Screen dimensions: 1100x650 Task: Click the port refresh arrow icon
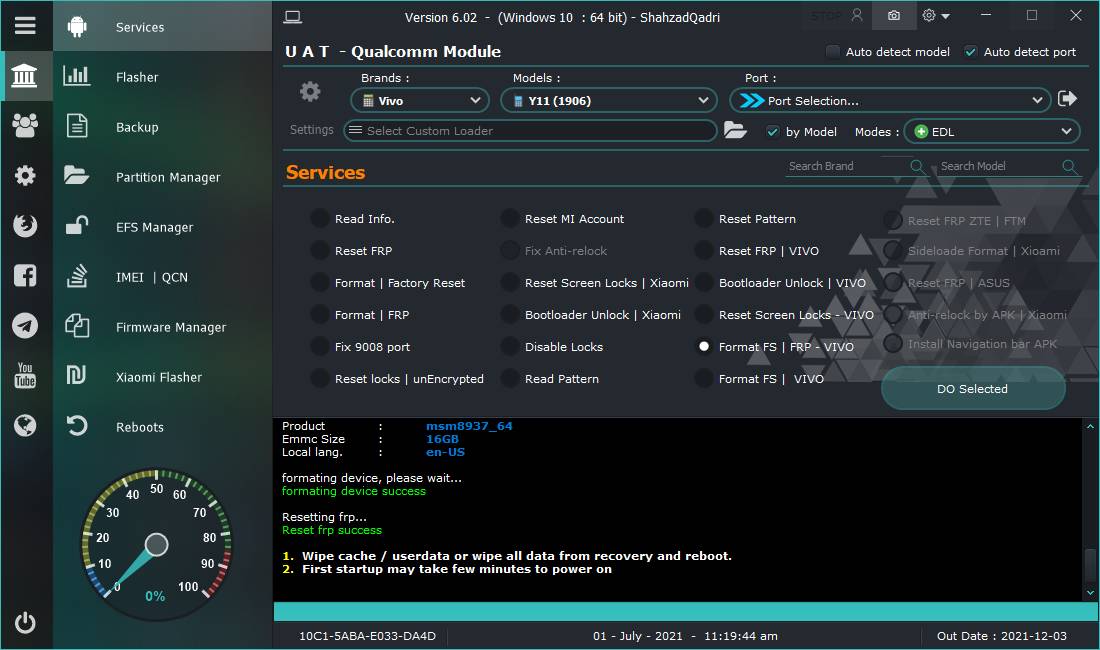point(1068,99)
